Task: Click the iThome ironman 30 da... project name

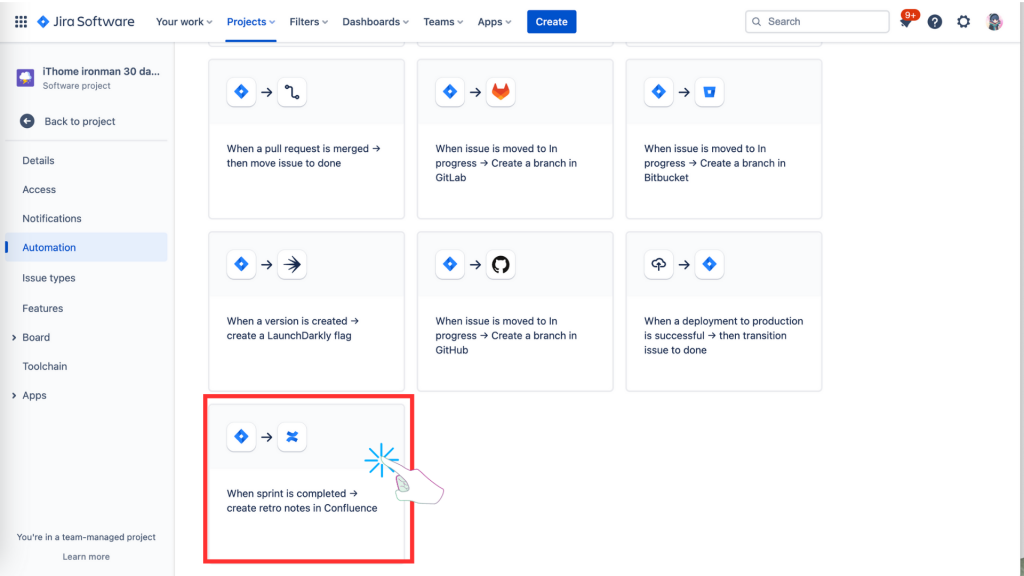Action: coord(101,71)
